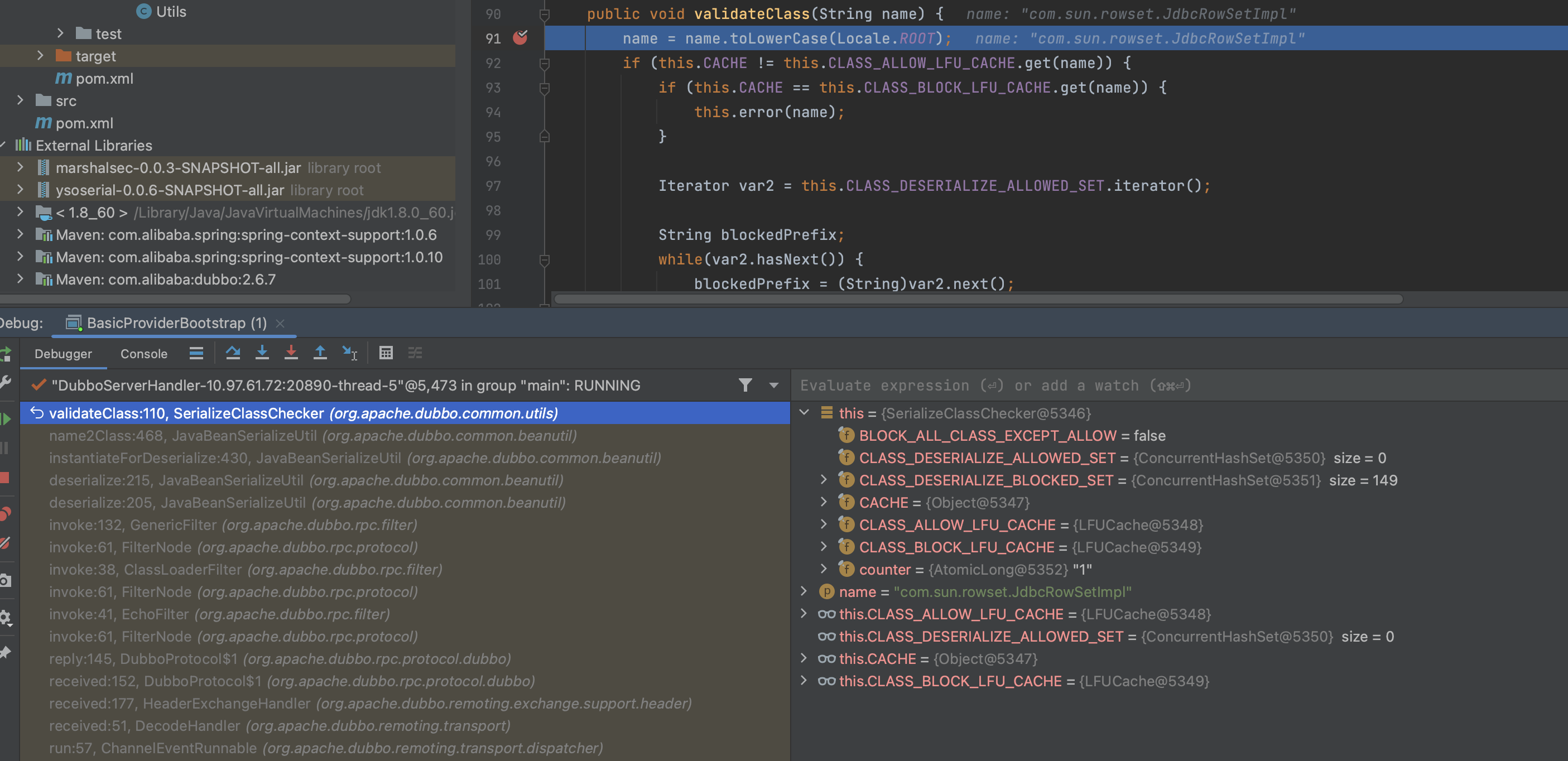
Task: Select CLASS_ALLOW_LFU_CACHE field under this
Action: pyautogui.click(x=1180, y=525)
